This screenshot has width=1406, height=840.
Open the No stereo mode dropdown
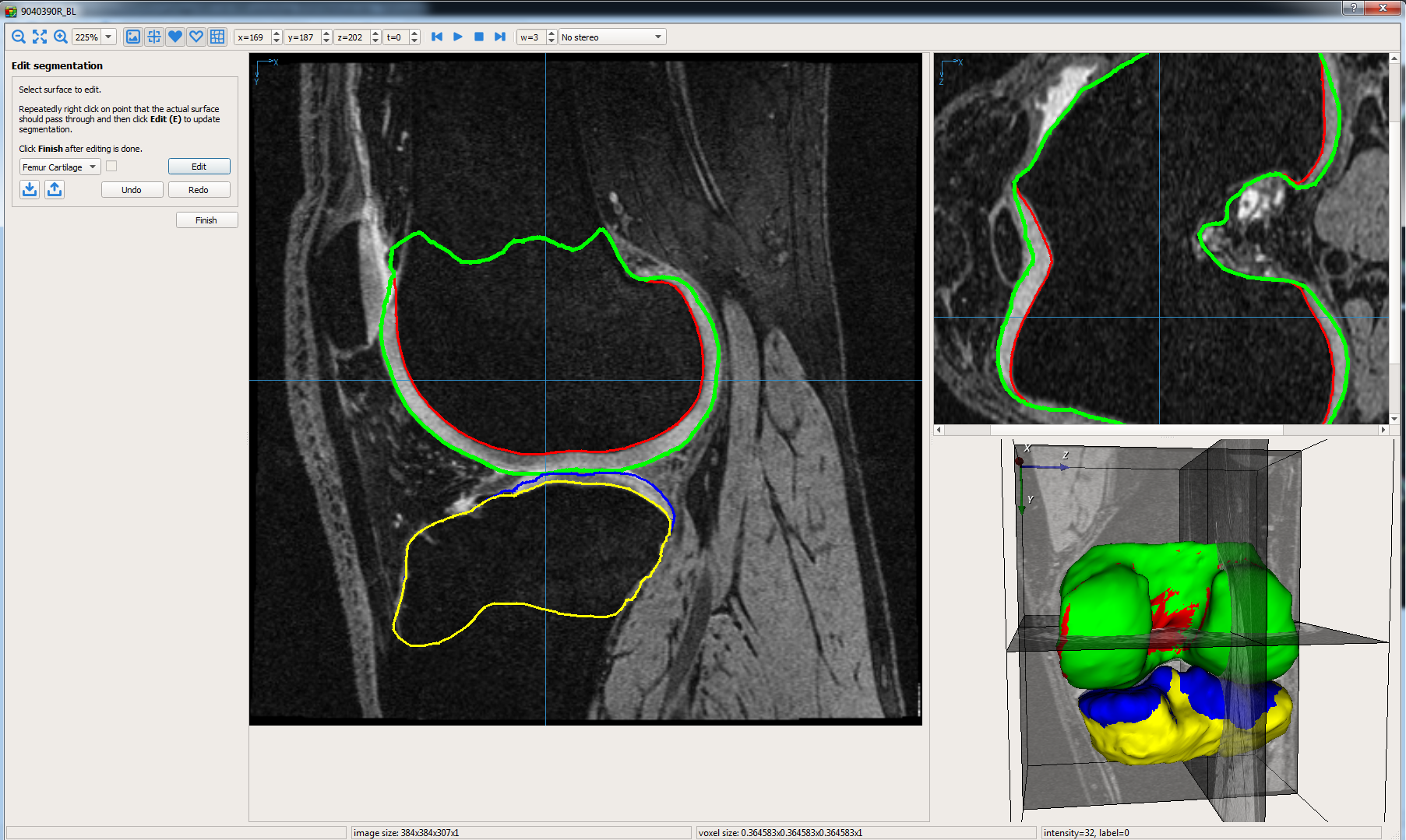(x=611, y=37)
